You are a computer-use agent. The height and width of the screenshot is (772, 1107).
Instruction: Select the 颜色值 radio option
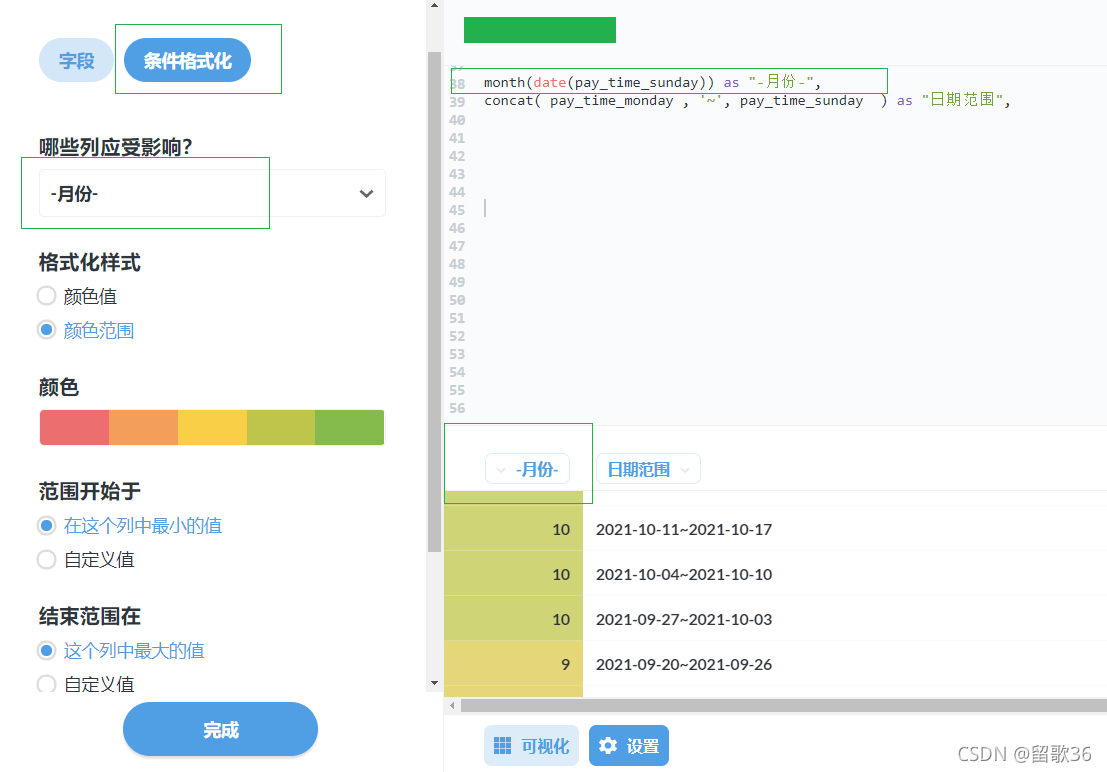pos(47,296)
